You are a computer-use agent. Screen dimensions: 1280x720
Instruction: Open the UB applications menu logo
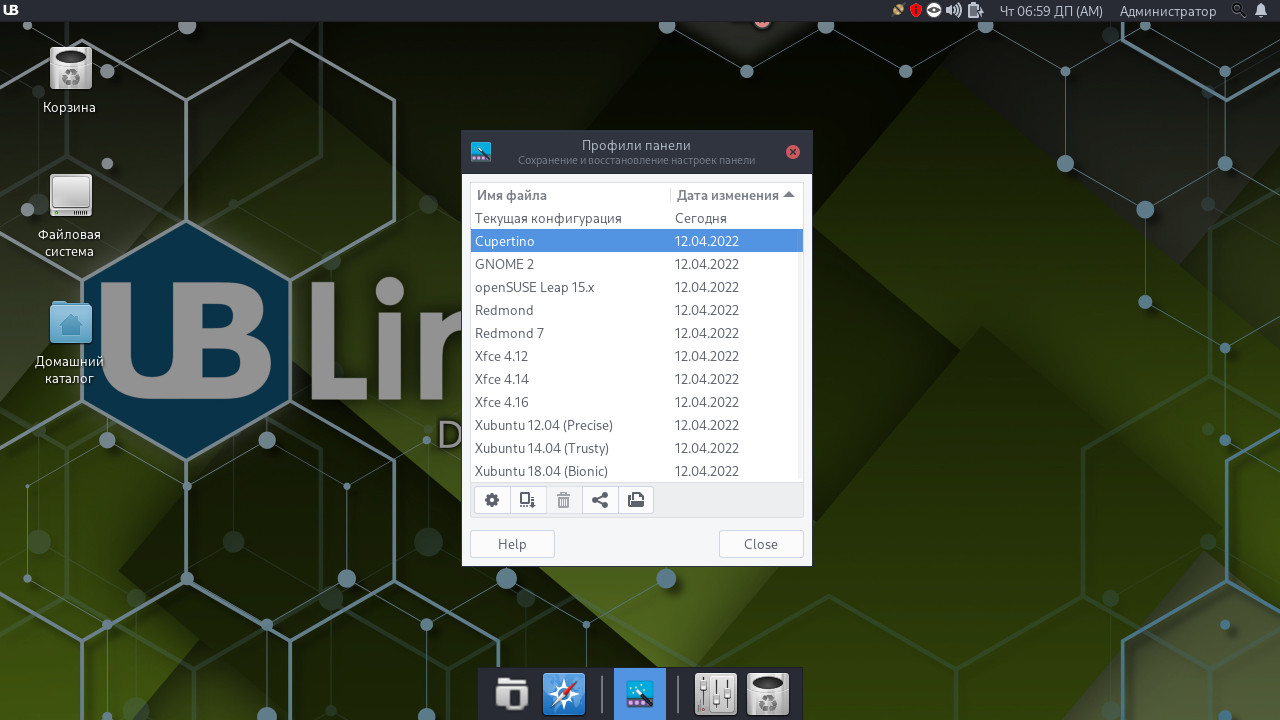(x=11, y=11)
